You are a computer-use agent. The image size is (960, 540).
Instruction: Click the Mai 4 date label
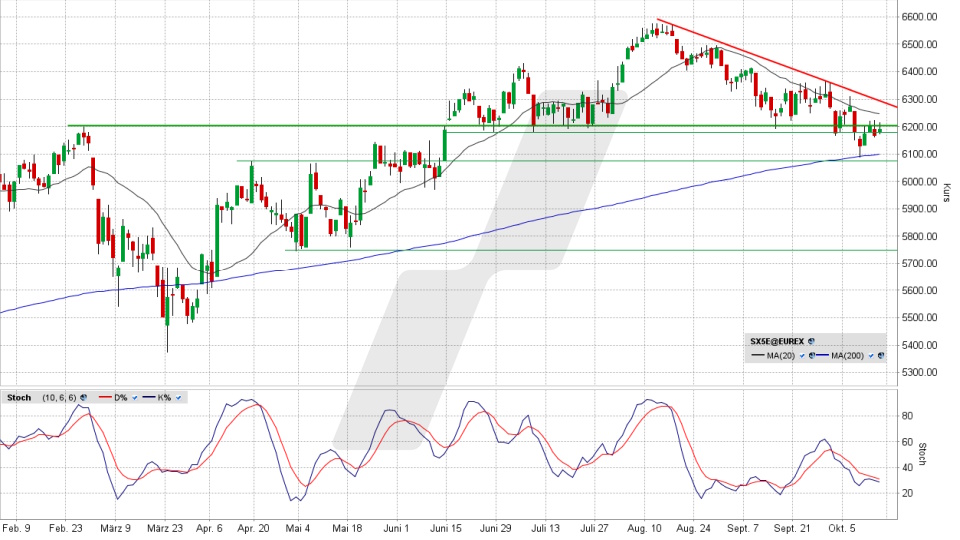(298, 528)
